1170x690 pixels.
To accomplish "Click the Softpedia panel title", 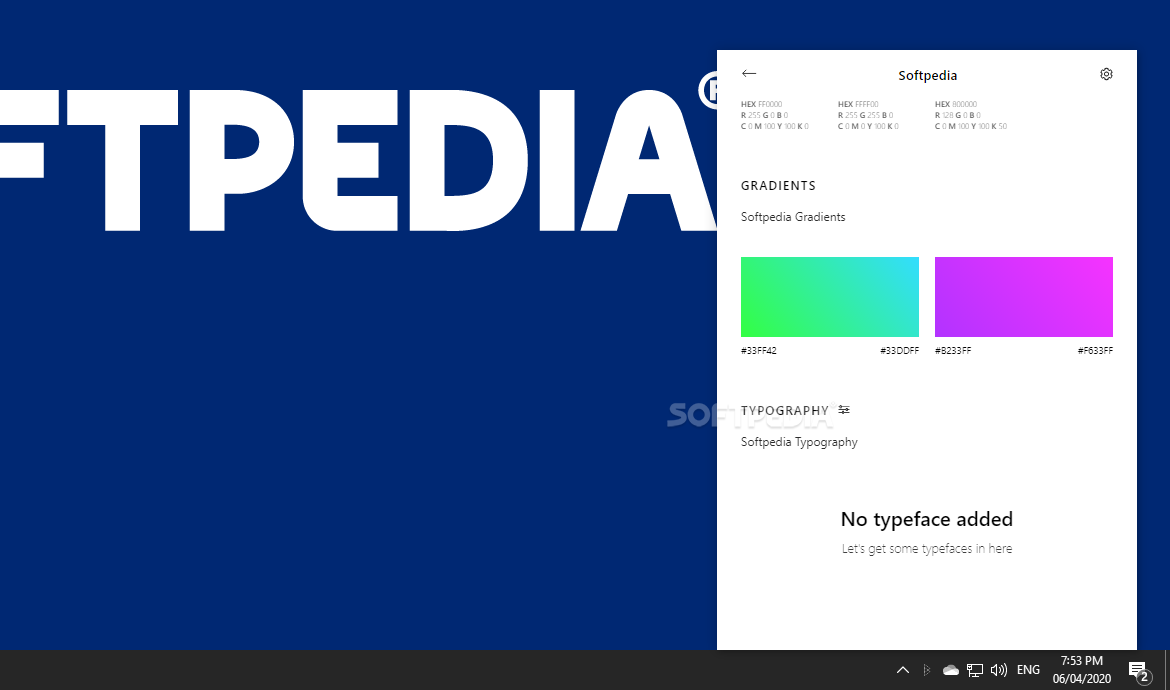I will tap(927, 75).
